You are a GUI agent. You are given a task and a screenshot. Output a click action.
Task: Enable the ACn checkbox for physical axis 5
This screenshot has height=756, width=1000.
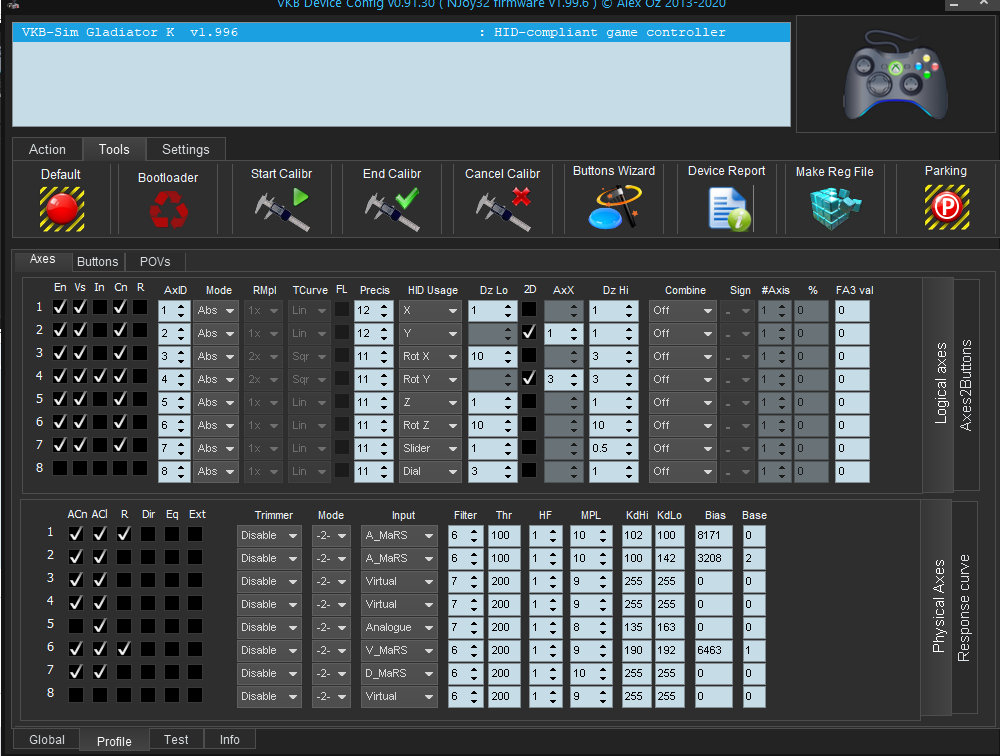pos(76,626)
